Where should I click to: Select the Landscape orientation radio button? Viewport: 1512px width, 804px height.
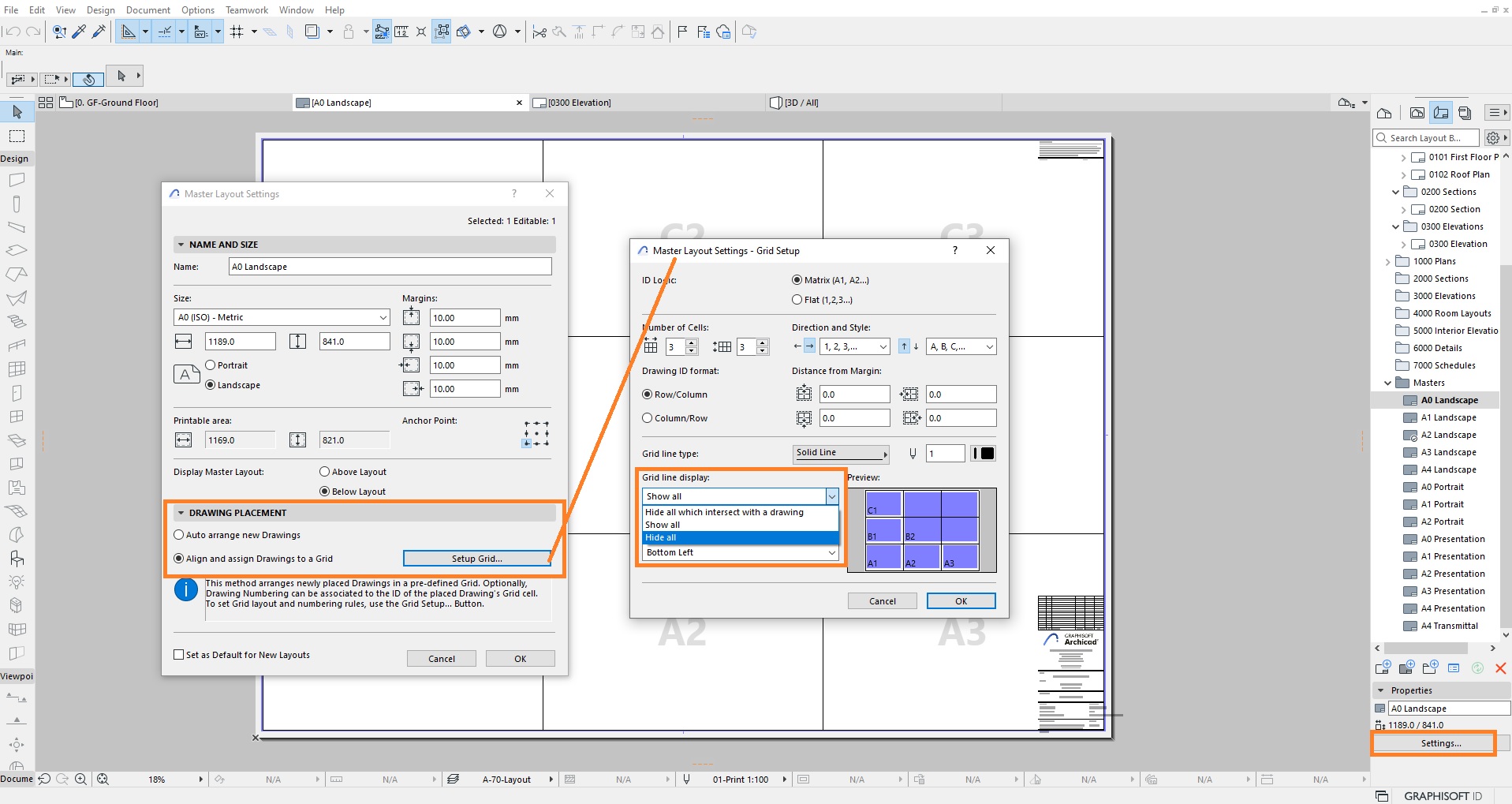211,385
